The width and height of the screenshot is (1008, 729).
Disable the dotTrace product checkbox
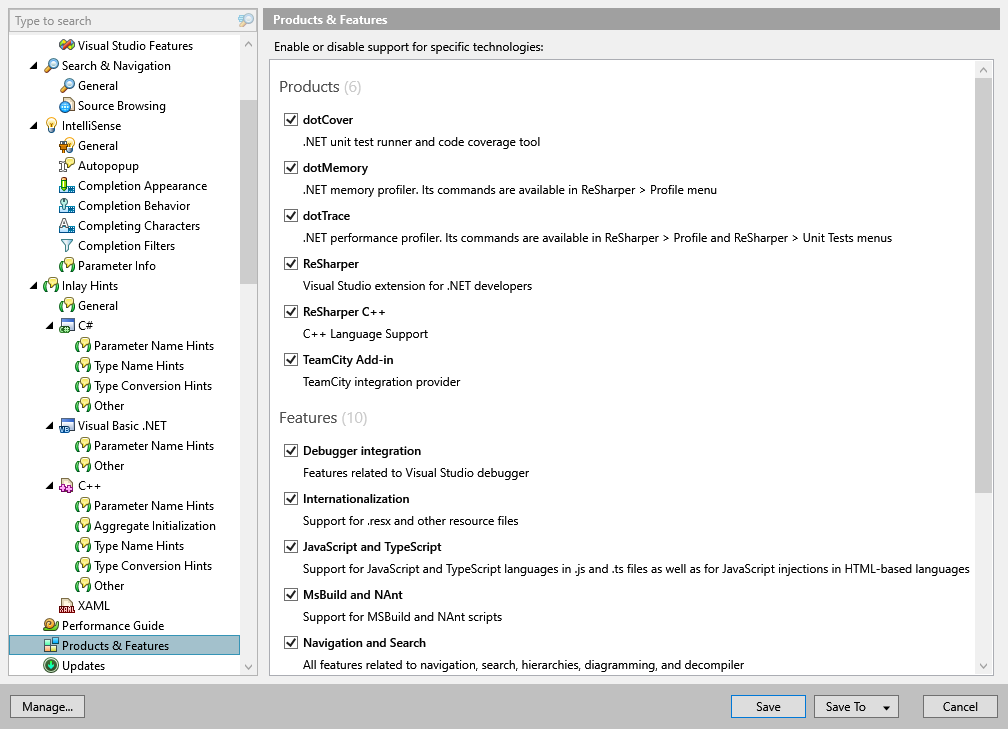[291, 215]
